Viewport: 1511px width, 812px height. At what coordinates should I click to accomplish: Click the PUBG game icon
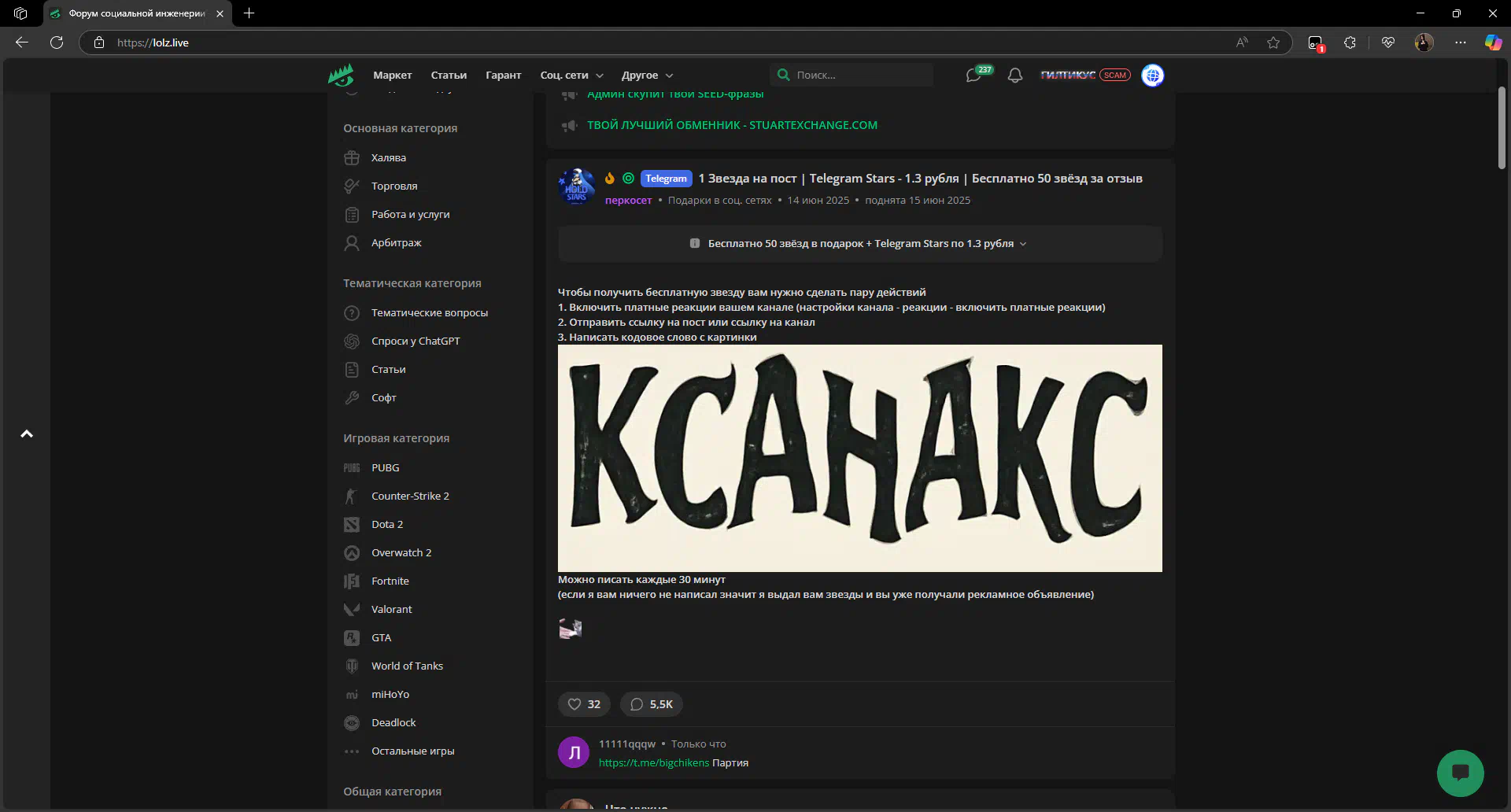(x=352, y=467)
